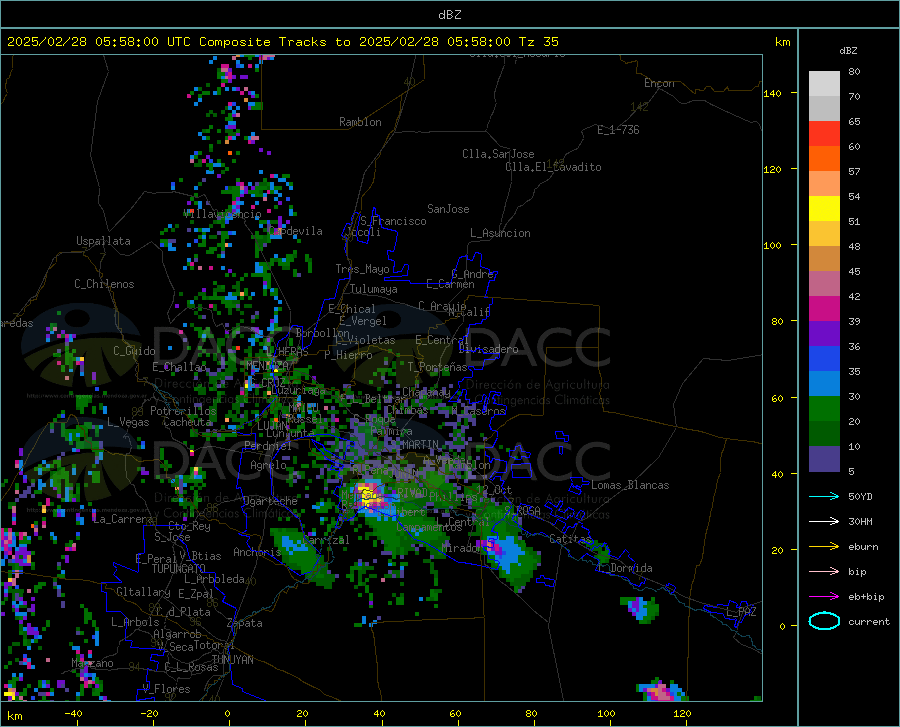The image size is (900, 727).
Task: Click the 'TUNUYAN' map label
Action: click(x=232, y=659)
